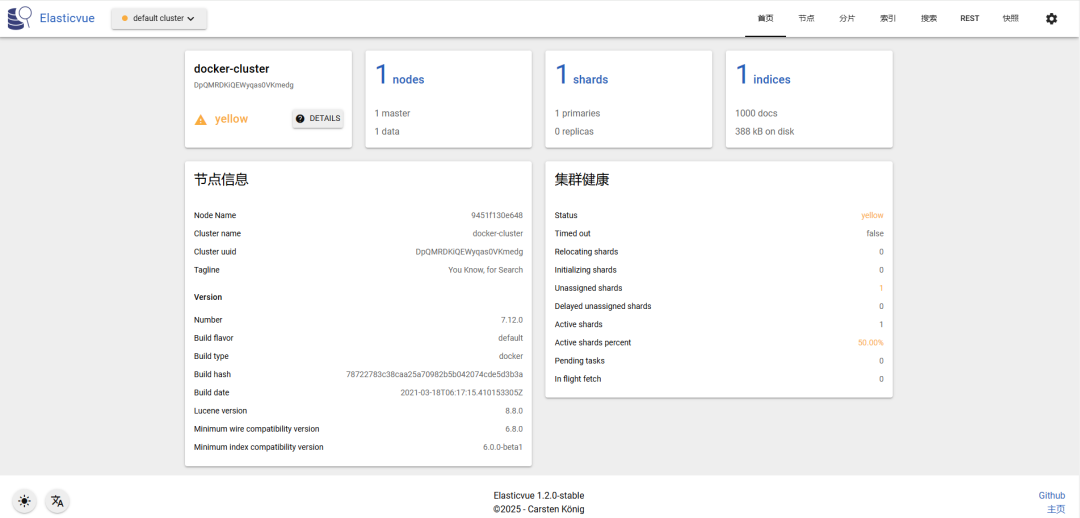Open the 节点 tab
This screenshot has height=518, width=1080.
pos(807,19)
